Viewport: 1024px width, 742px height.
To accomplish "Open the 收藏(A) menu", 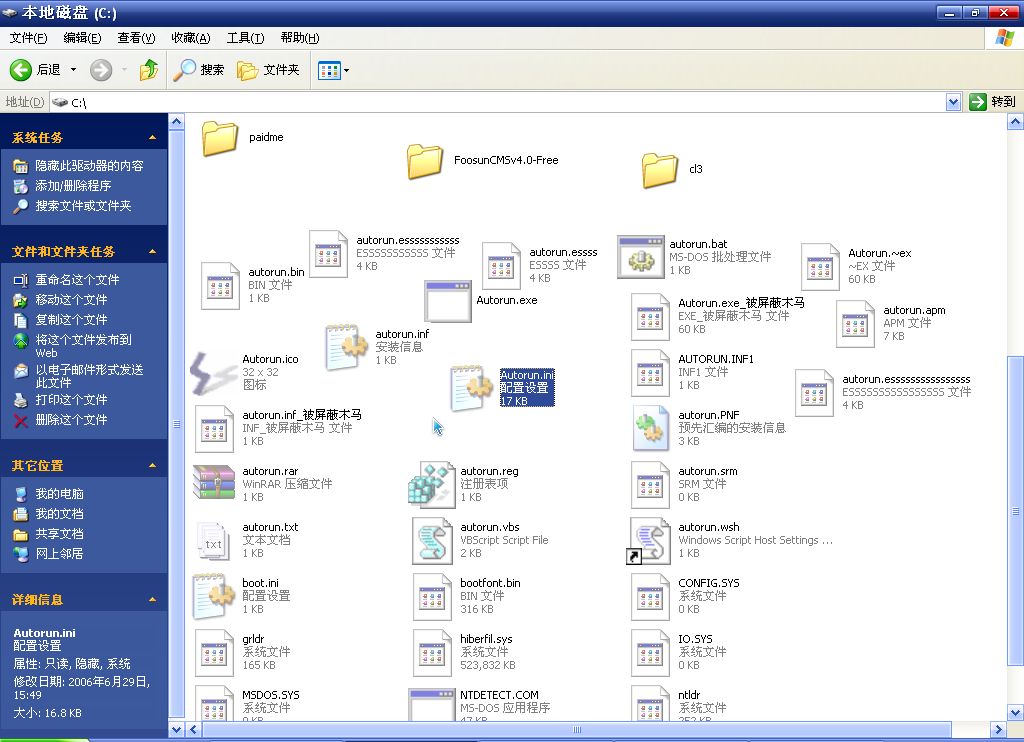I will point(191,38).
